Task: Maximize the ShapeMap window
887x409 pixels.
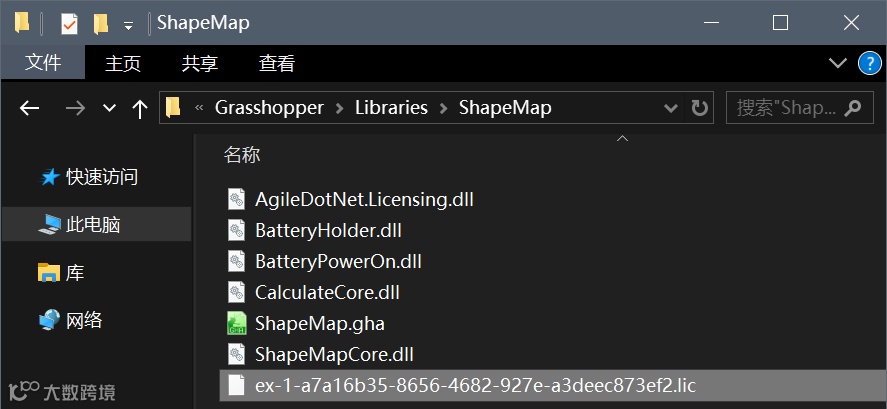Action: tap(781, 23)
